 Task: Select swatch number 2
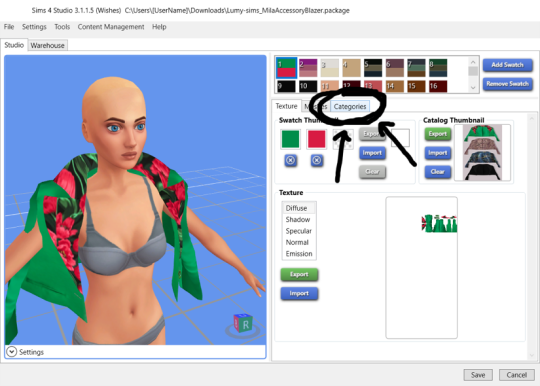click(x=308, y=68)
